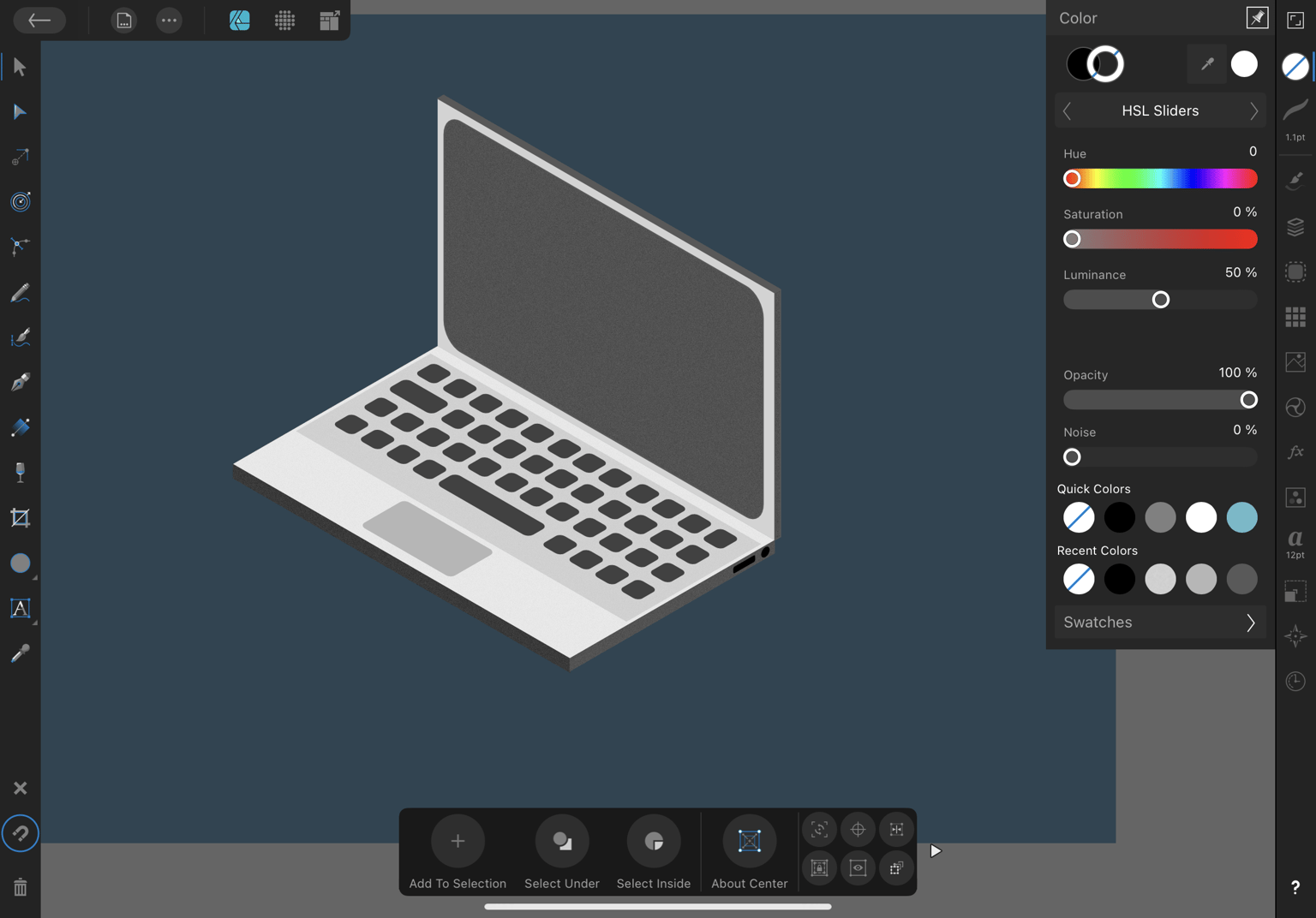Activate the gradient Fill tool

click(20, 427)
